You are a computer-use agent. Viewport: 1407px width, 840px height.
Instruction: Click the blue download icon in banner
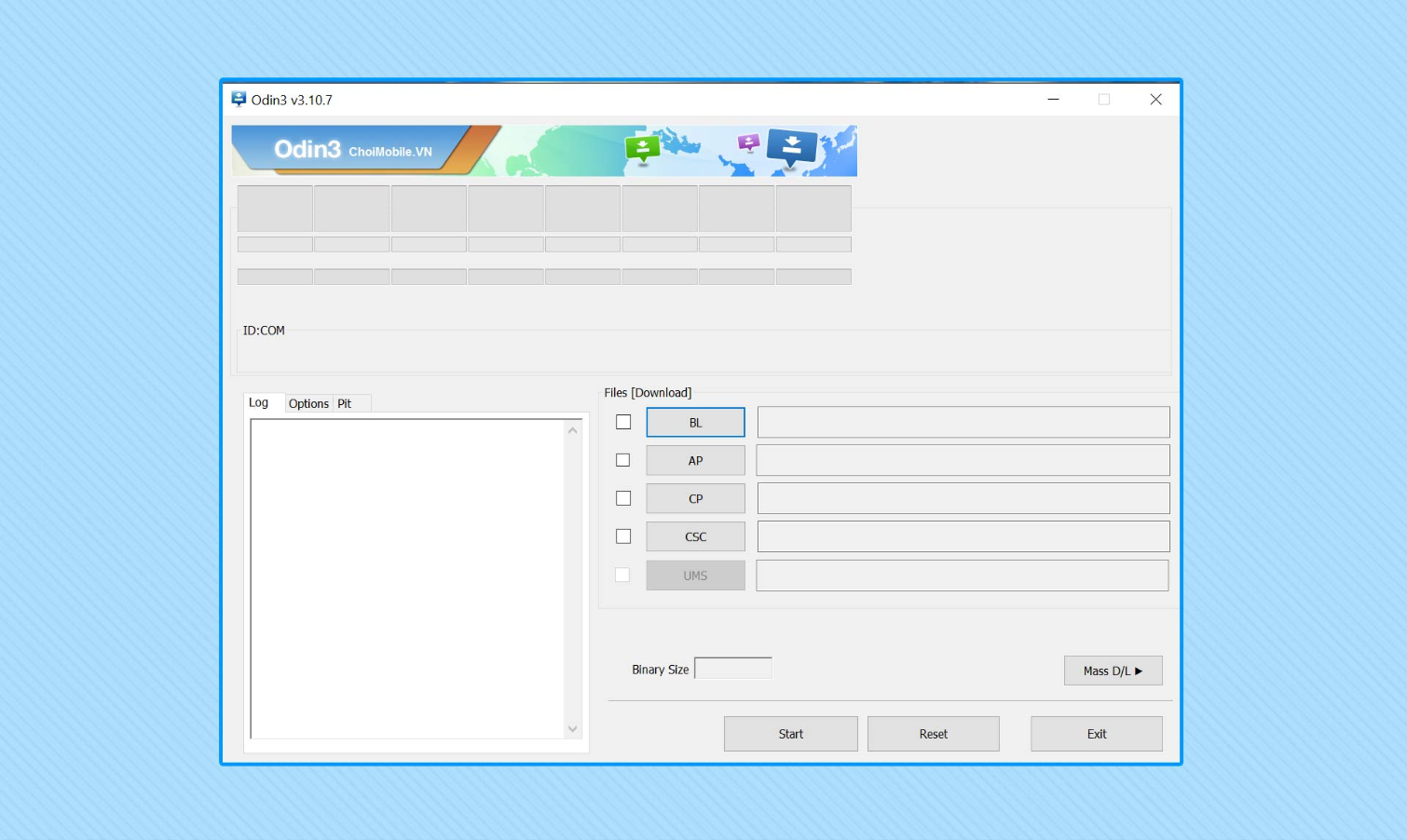pos(791,147)
